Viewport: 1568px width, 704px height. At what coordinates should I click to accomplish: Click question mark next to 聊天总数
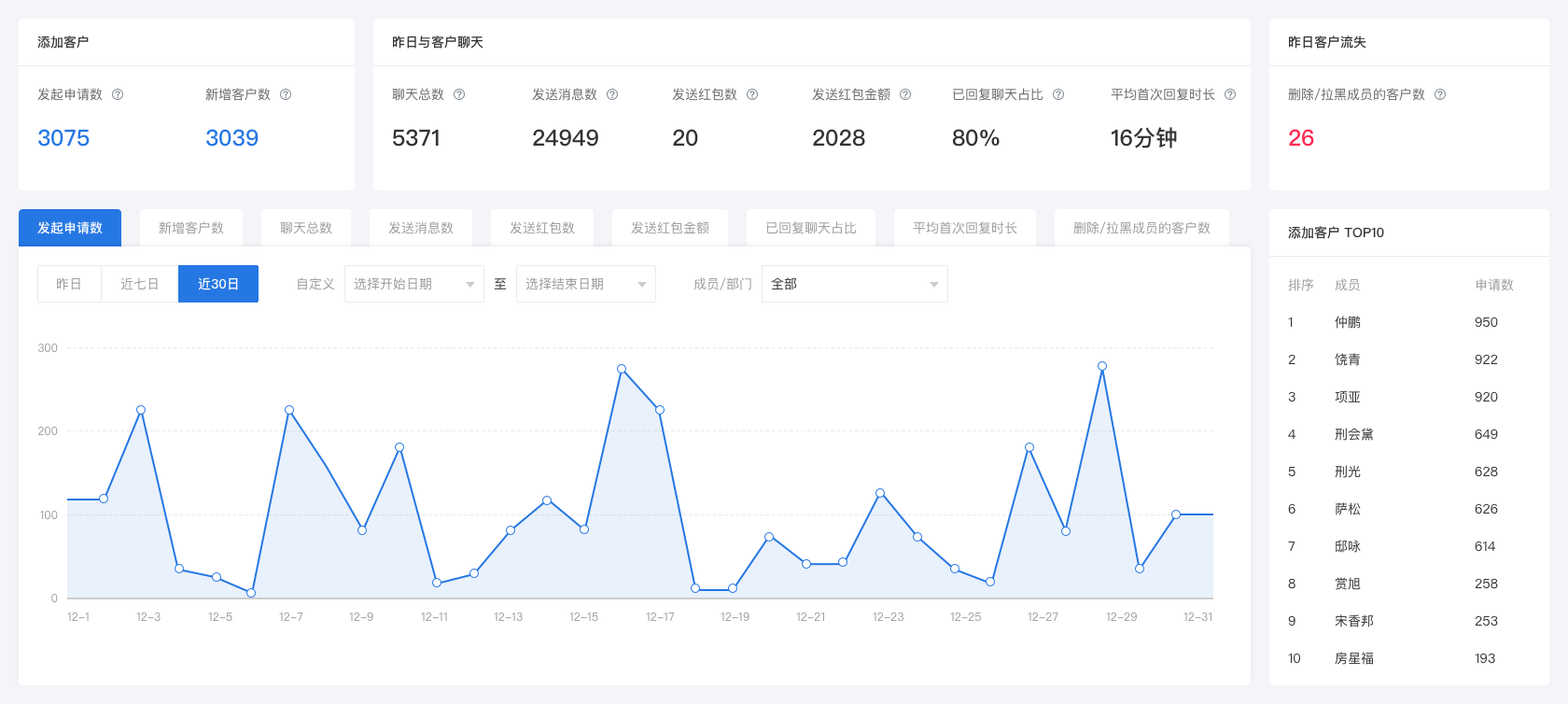pyautogui.click(x=459, y=94)
